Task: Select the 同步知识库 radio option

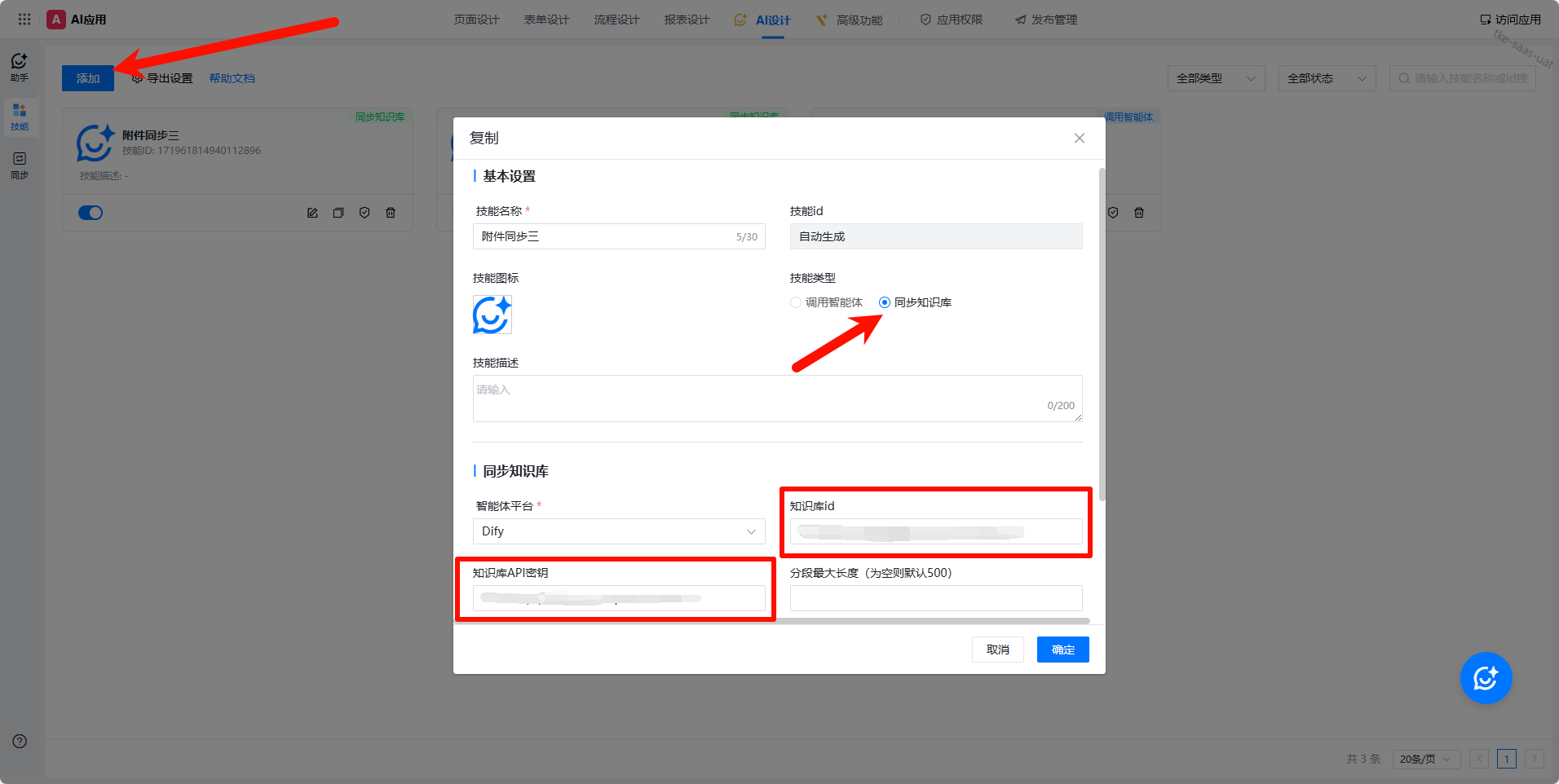Action: [885, 302]
